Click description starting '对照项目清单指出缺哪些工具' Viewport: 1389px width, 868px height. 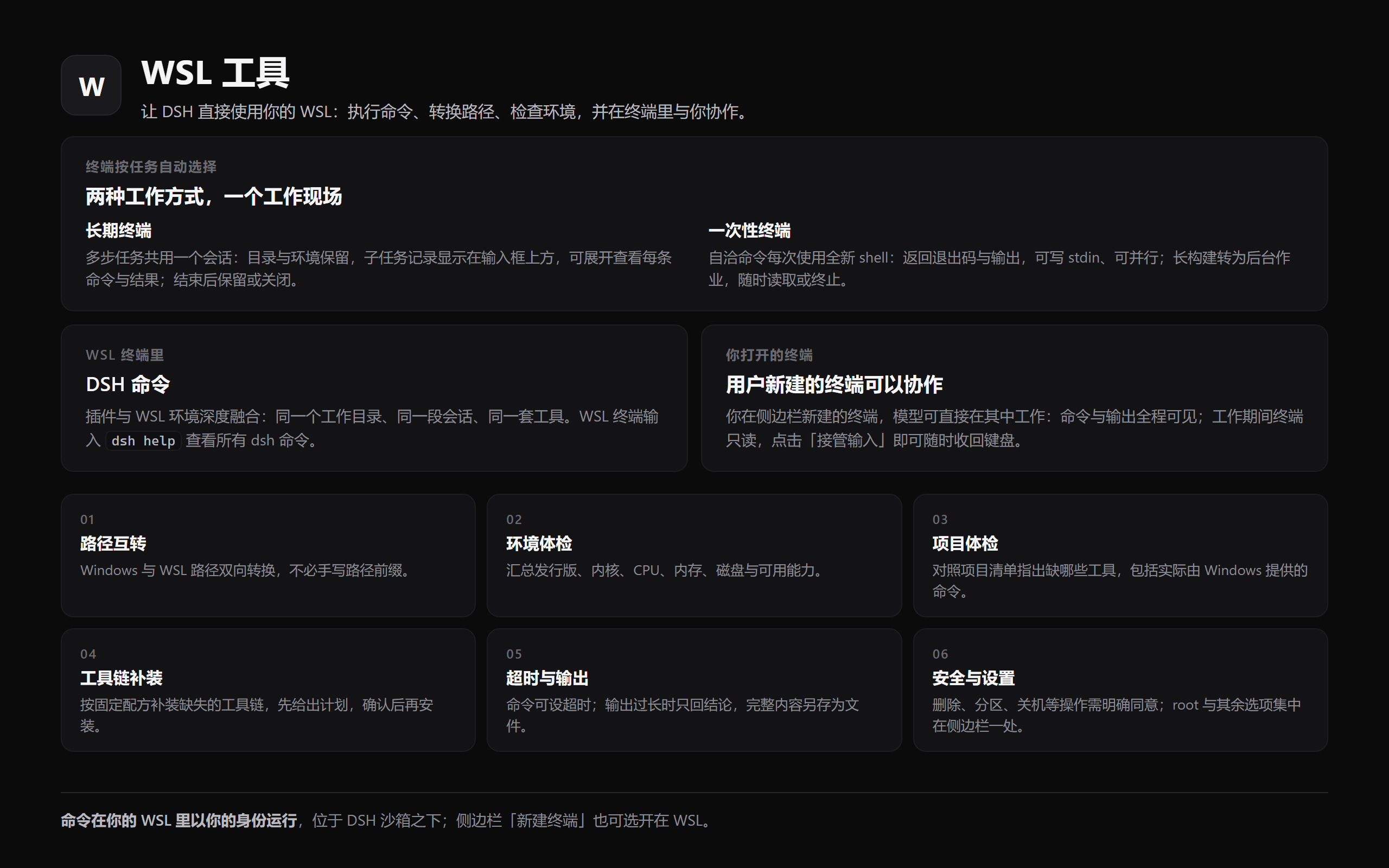[x=1120, y=581]
